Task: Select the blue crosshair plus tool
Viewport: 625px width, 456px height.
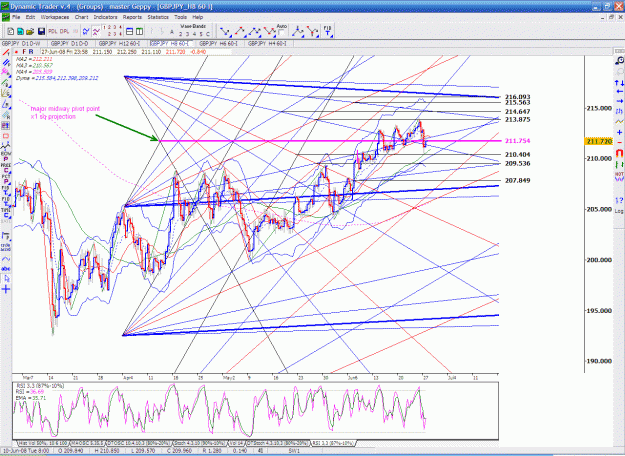Action: (x=6, y=290)
